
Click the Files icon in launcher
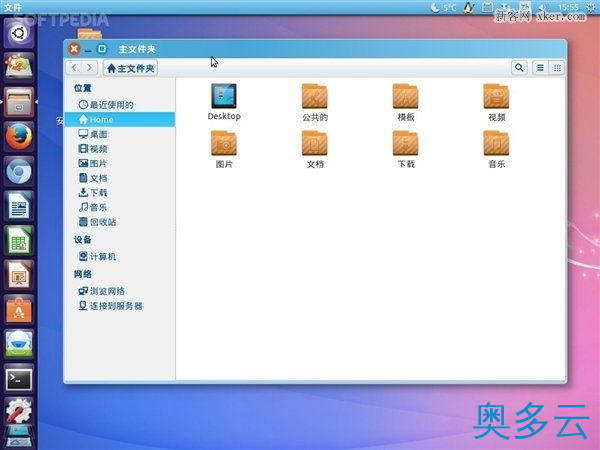coord(19,102)
